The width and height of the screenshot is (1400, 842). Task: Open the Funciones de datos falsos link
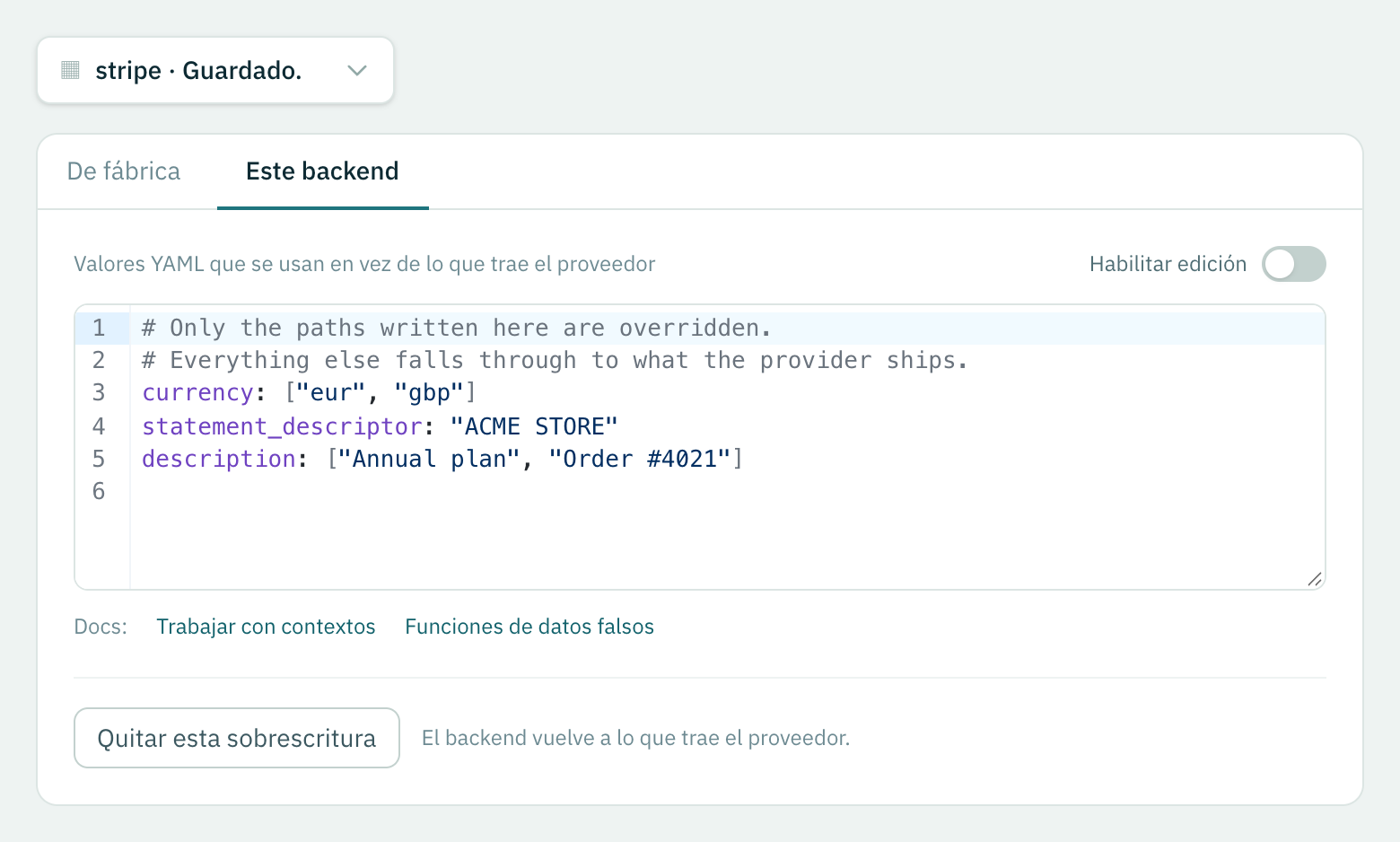[x=529, y=627]
